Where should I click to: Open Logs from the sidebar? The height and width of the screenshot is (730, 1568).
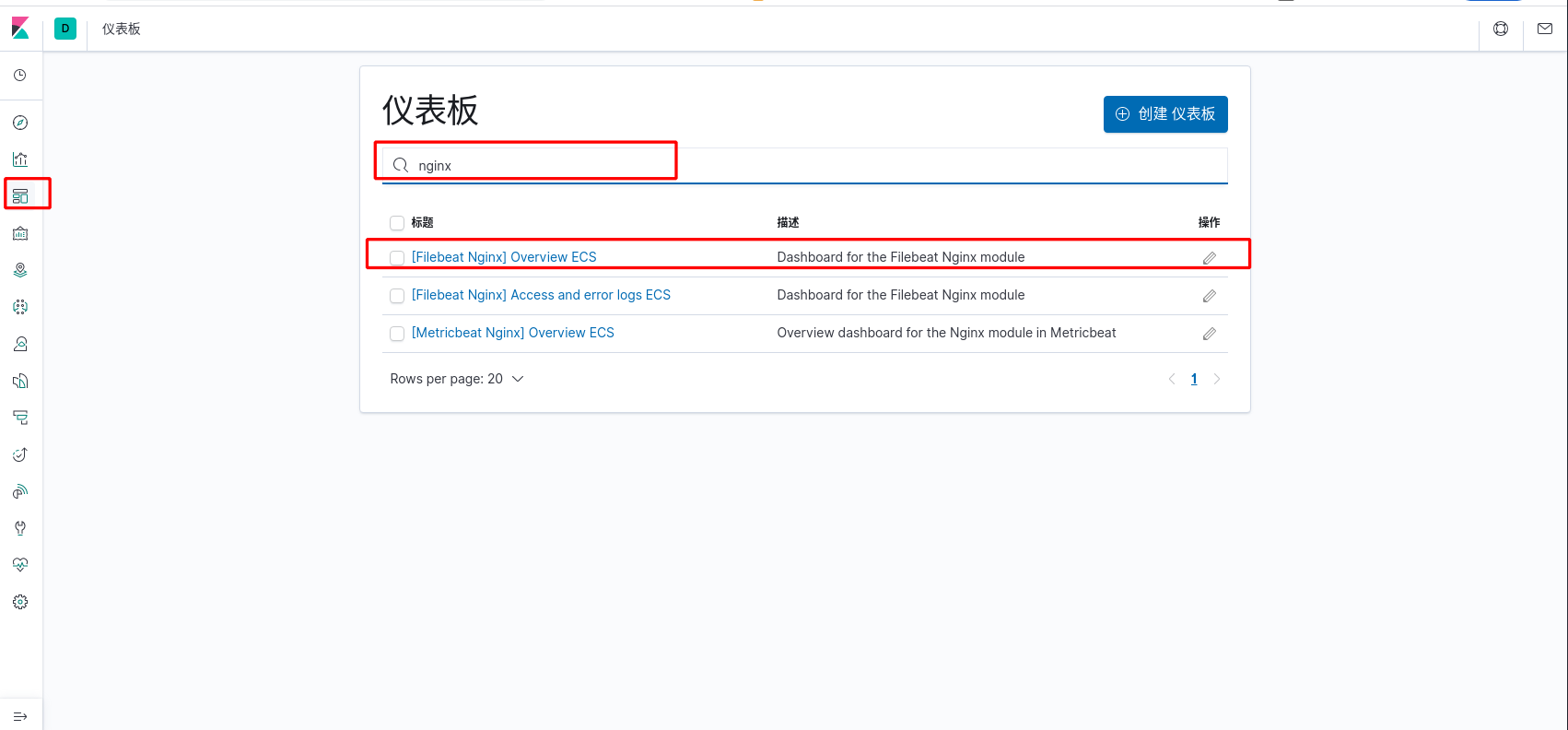click(20, 381)
